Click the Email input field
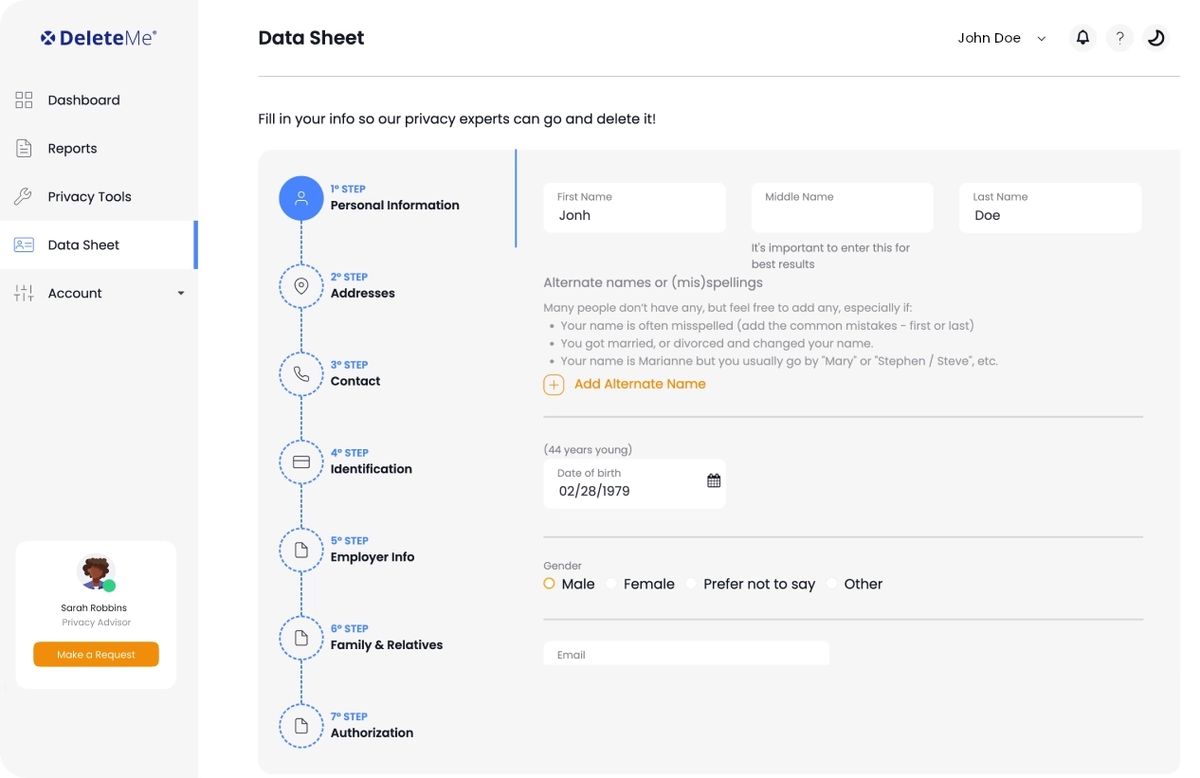 (x=686, y=652)
